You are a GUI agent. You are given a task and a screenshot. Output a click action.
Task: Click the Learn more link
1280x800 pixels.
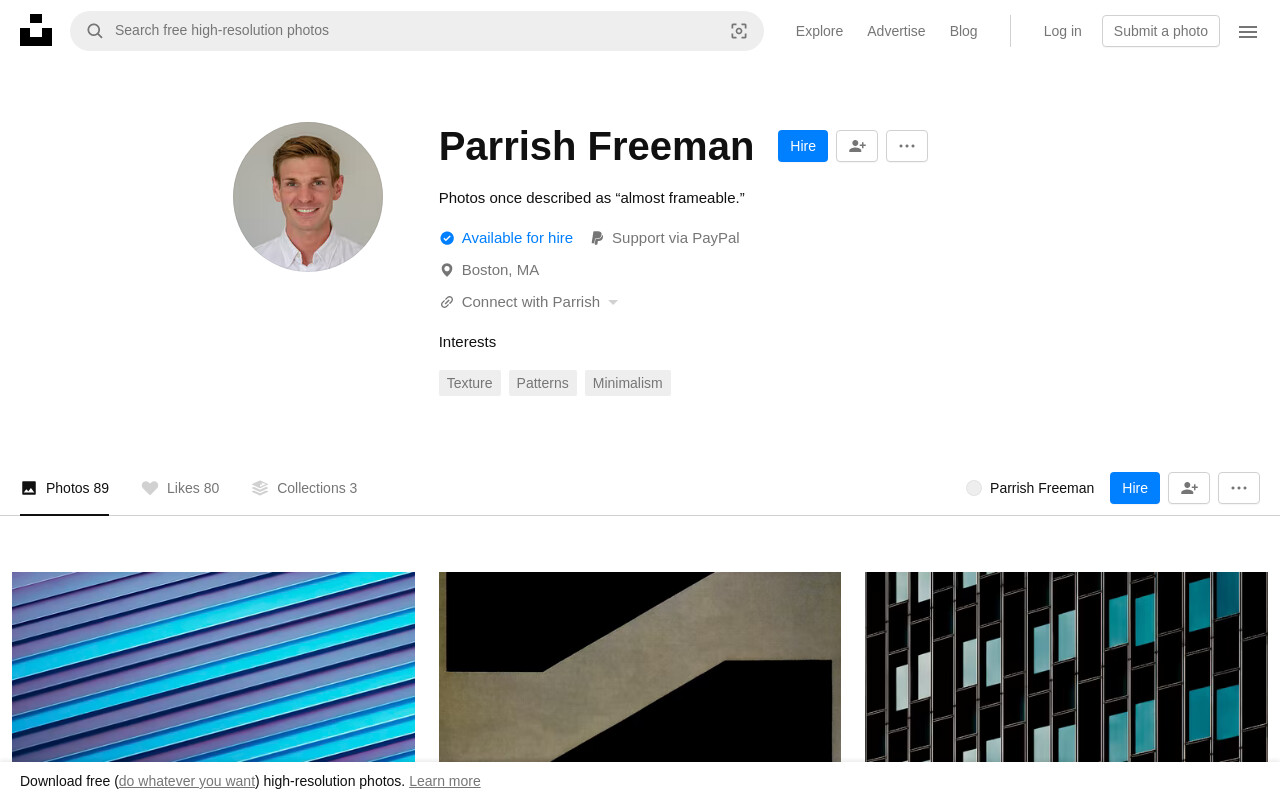click(445, 781)
